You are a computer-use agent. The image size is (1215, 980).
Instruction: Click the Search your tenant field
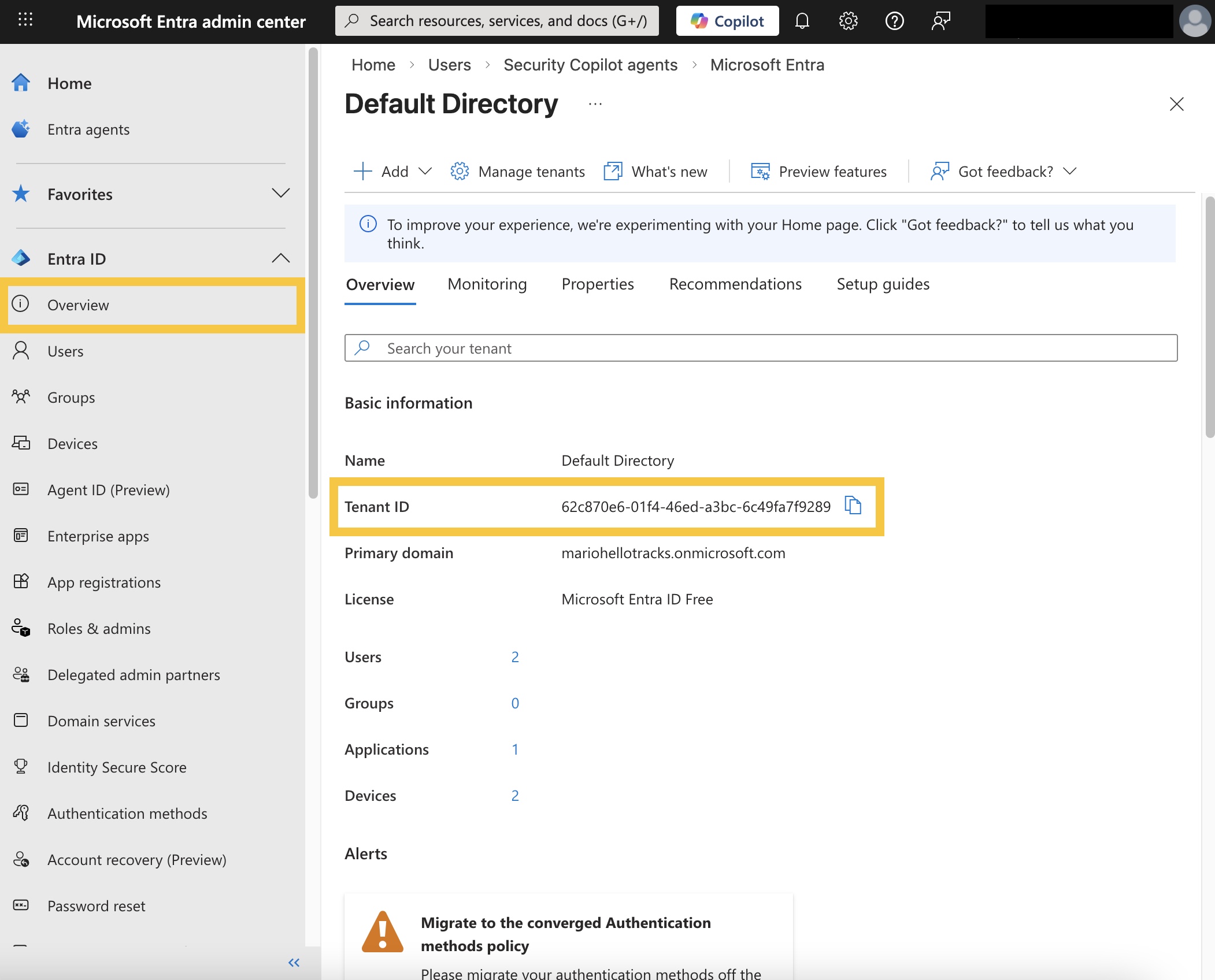pos(761,348)
